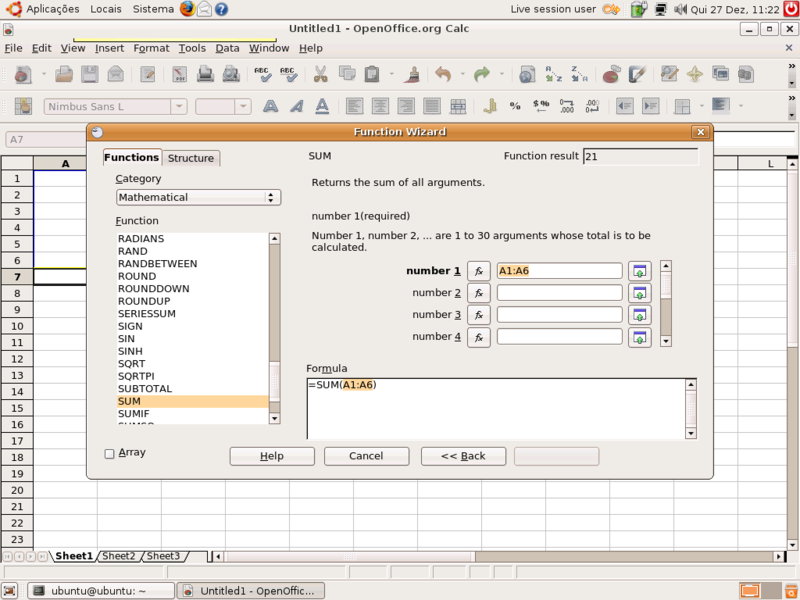Click the Currency number format icon
Screen dimensions: 800x600
coord(541,106)
